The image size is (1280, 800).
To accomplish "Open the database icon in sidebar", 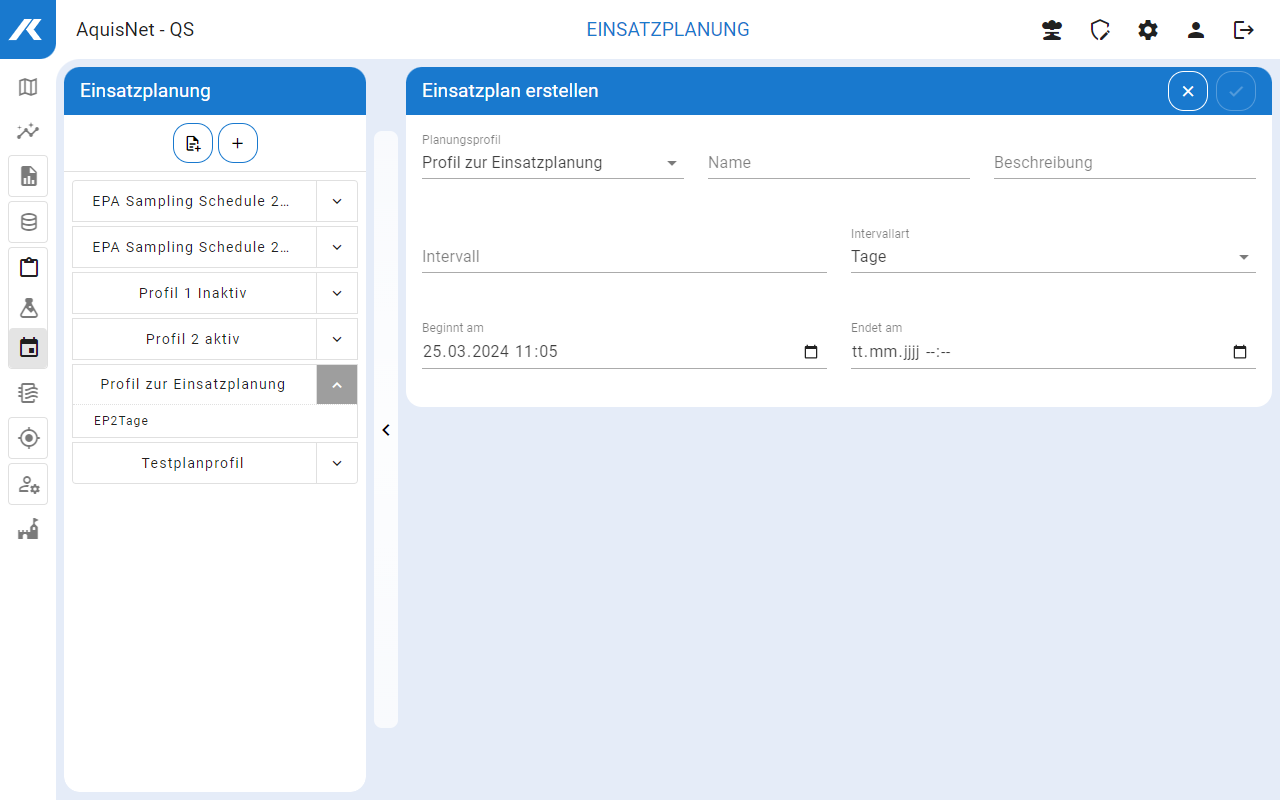I will 28,222.
